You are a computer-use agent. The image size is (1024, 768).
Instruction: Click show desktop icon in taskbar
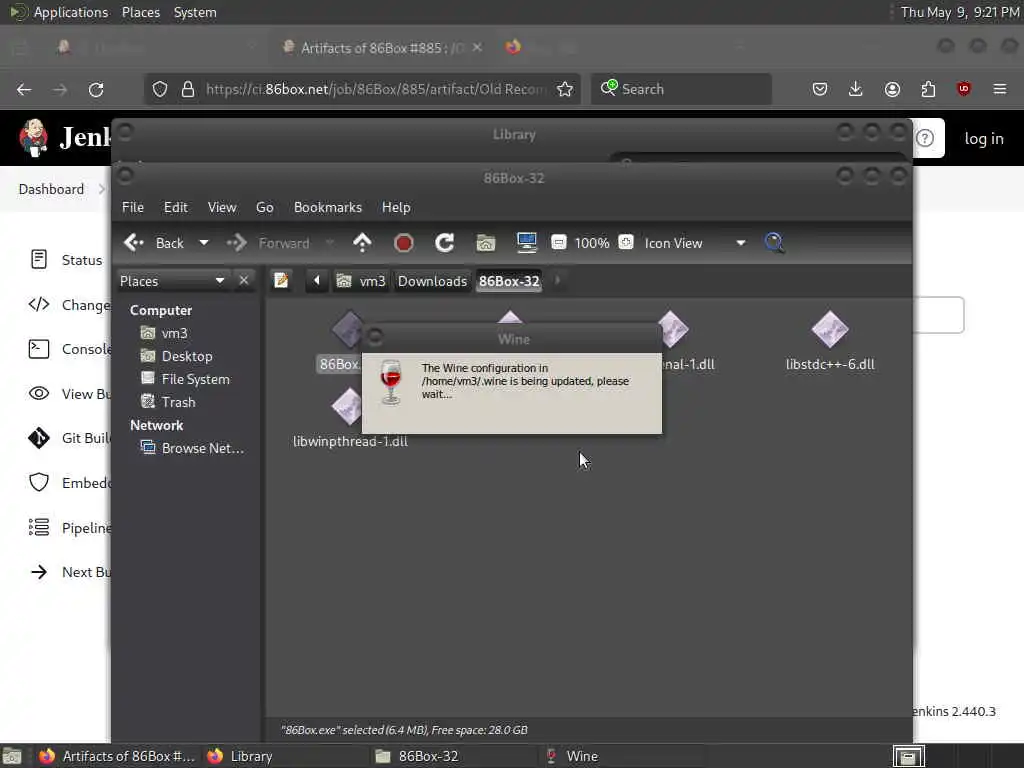pos(12,756)
